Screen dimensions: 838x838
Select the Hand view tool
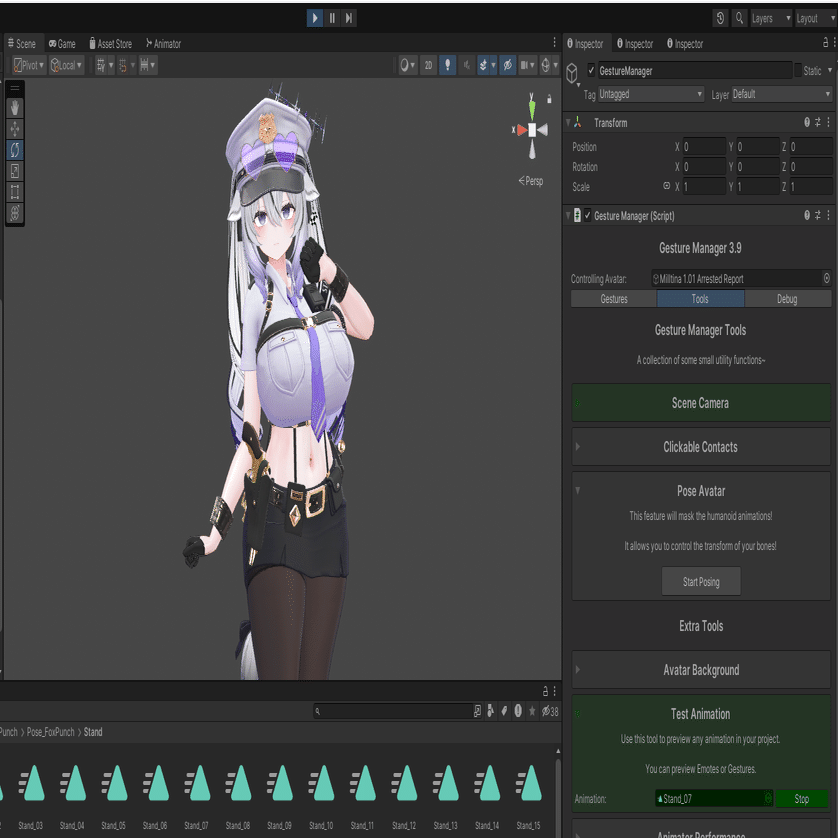[15, 108]
